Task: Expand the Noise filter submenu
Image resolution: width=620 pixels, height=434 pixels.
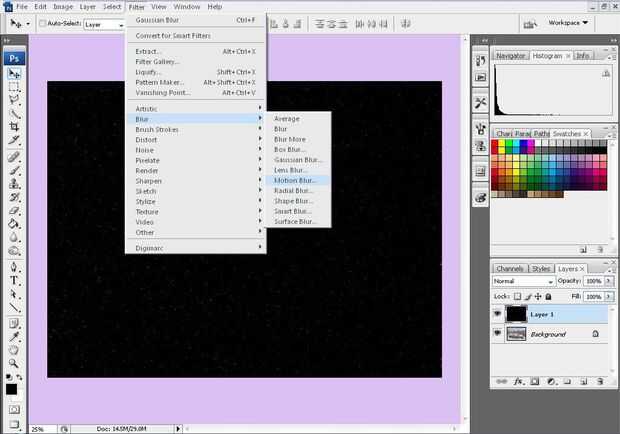Action: [x=195, y=150]
